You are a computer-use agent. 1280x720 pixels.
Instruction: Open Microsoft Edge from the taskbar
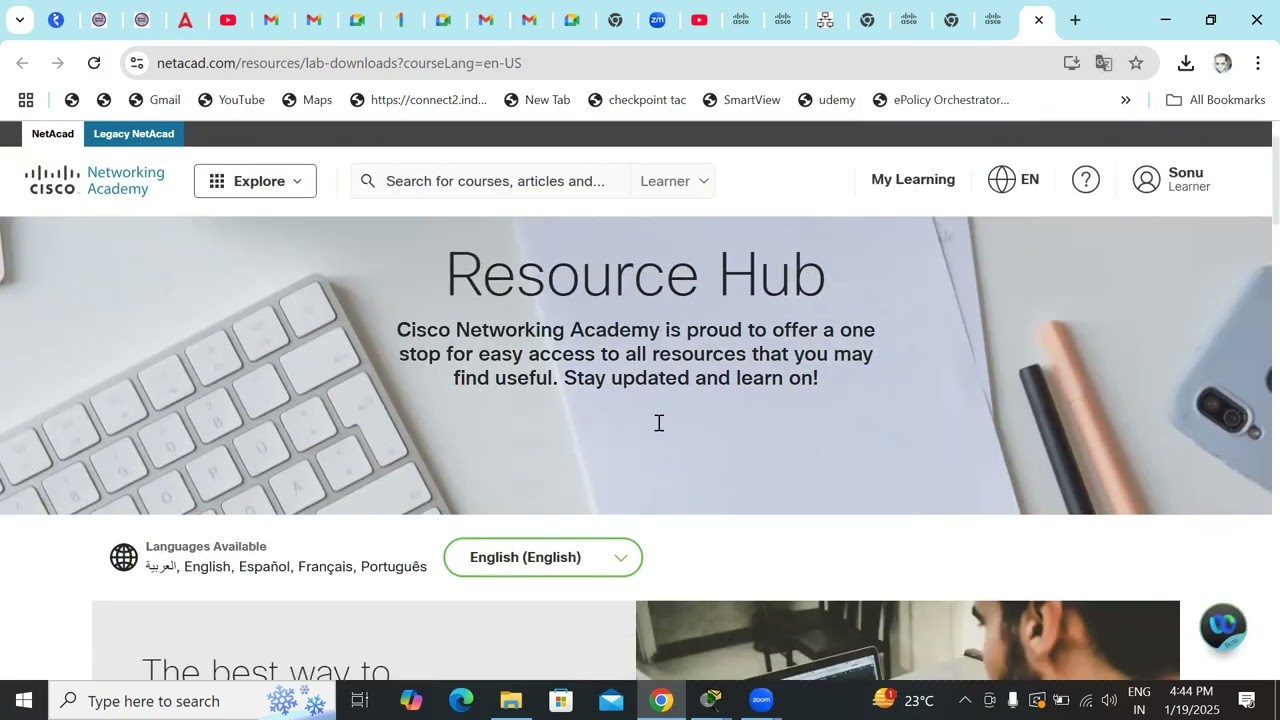[461, 700]
